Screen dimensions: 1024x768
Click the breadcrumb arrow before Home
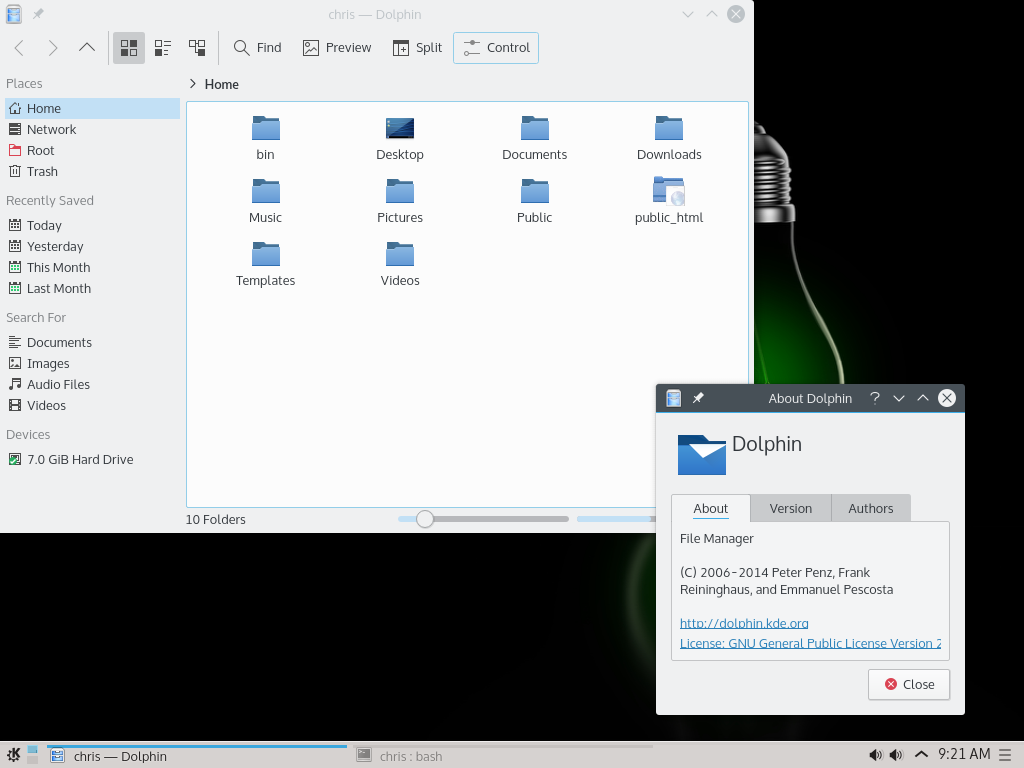193,84
